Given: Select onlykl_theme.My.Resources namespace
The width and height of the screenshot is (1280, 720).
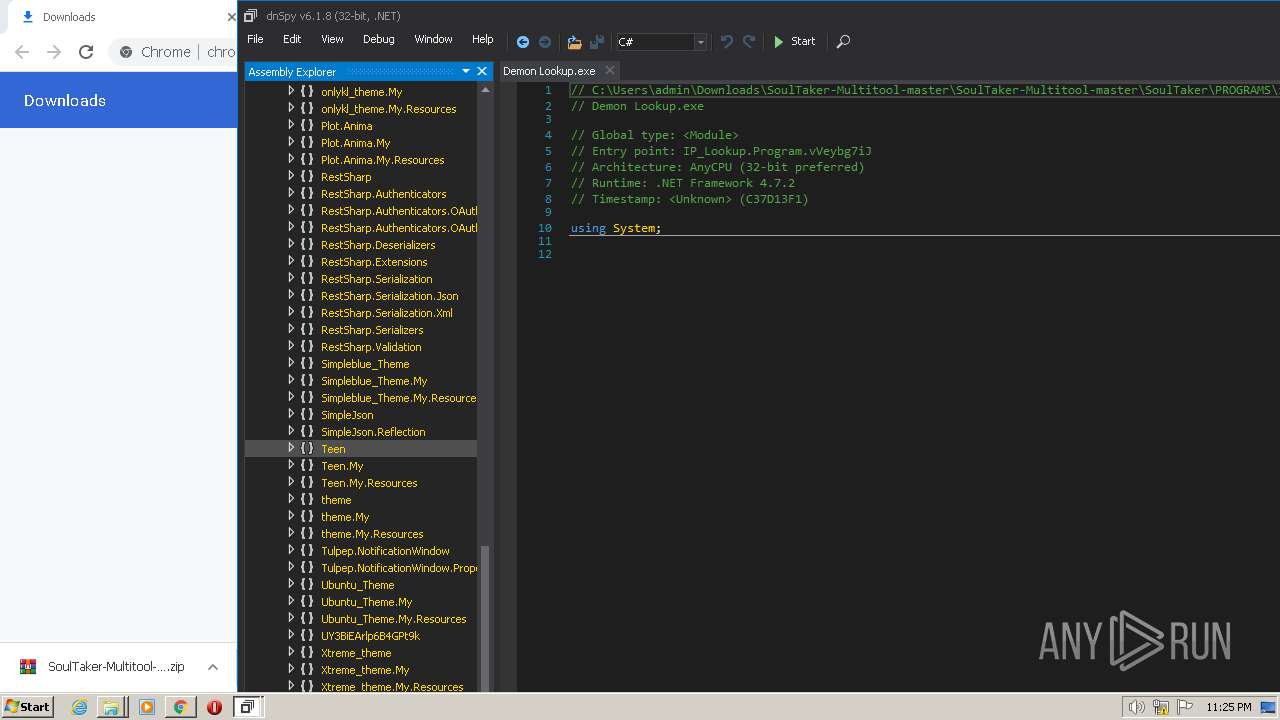Looking at the screenshot, I should click(x=388, y=109).
